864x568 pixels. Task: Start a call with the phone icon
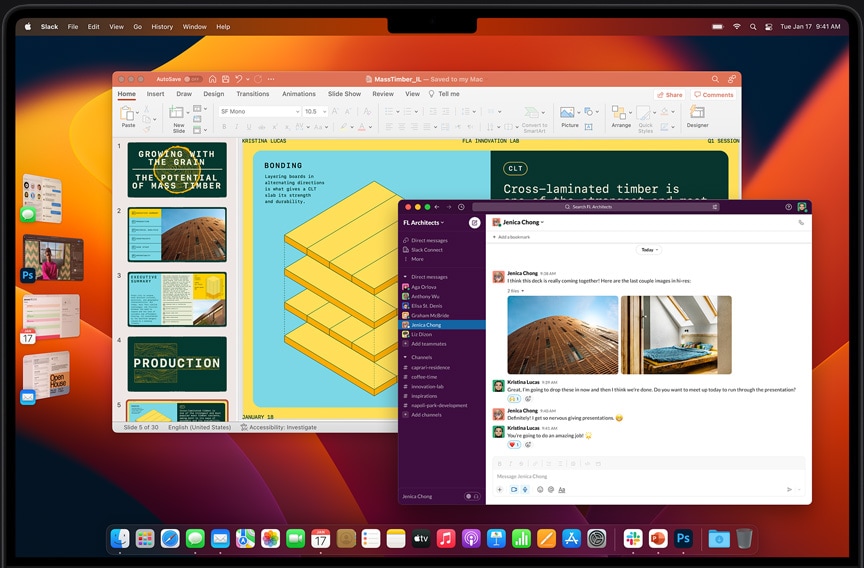coord(801,222)
